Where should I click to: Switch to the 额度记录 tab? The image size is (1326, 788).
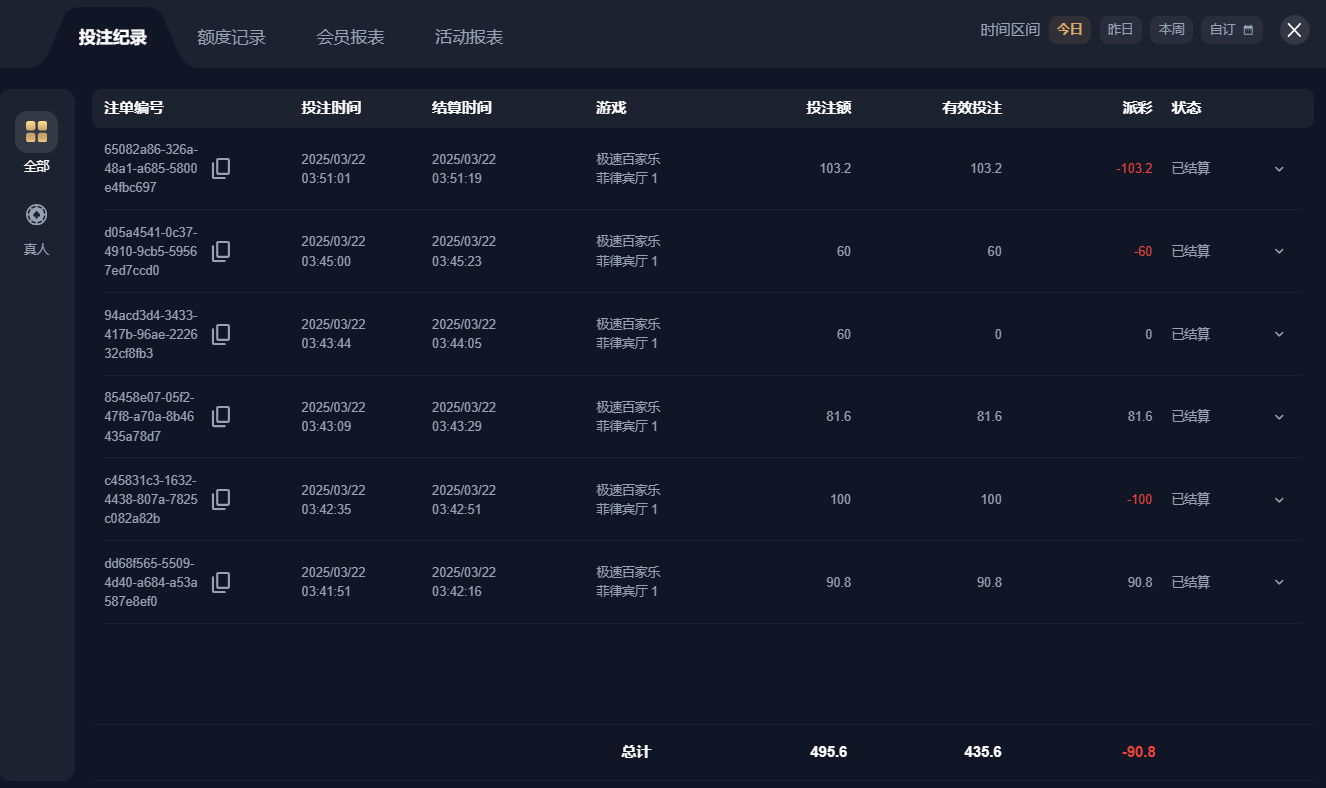231,37
